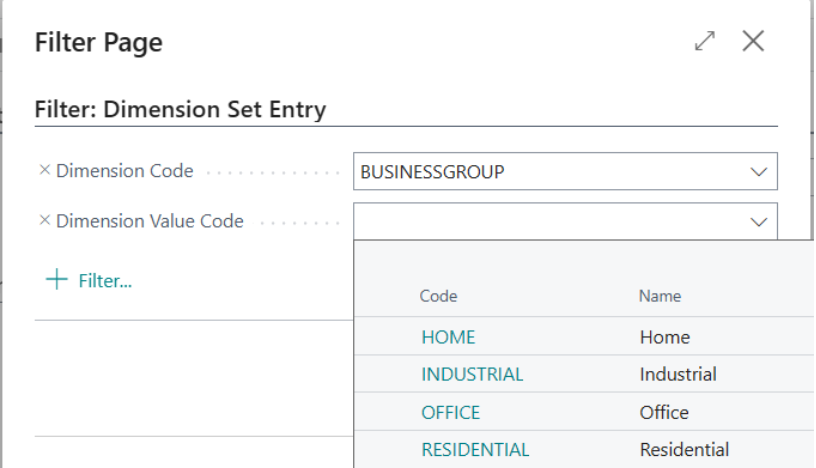
Task: Click the BUSINESSGROUP Dimension Code field
Action: point(550,172)
